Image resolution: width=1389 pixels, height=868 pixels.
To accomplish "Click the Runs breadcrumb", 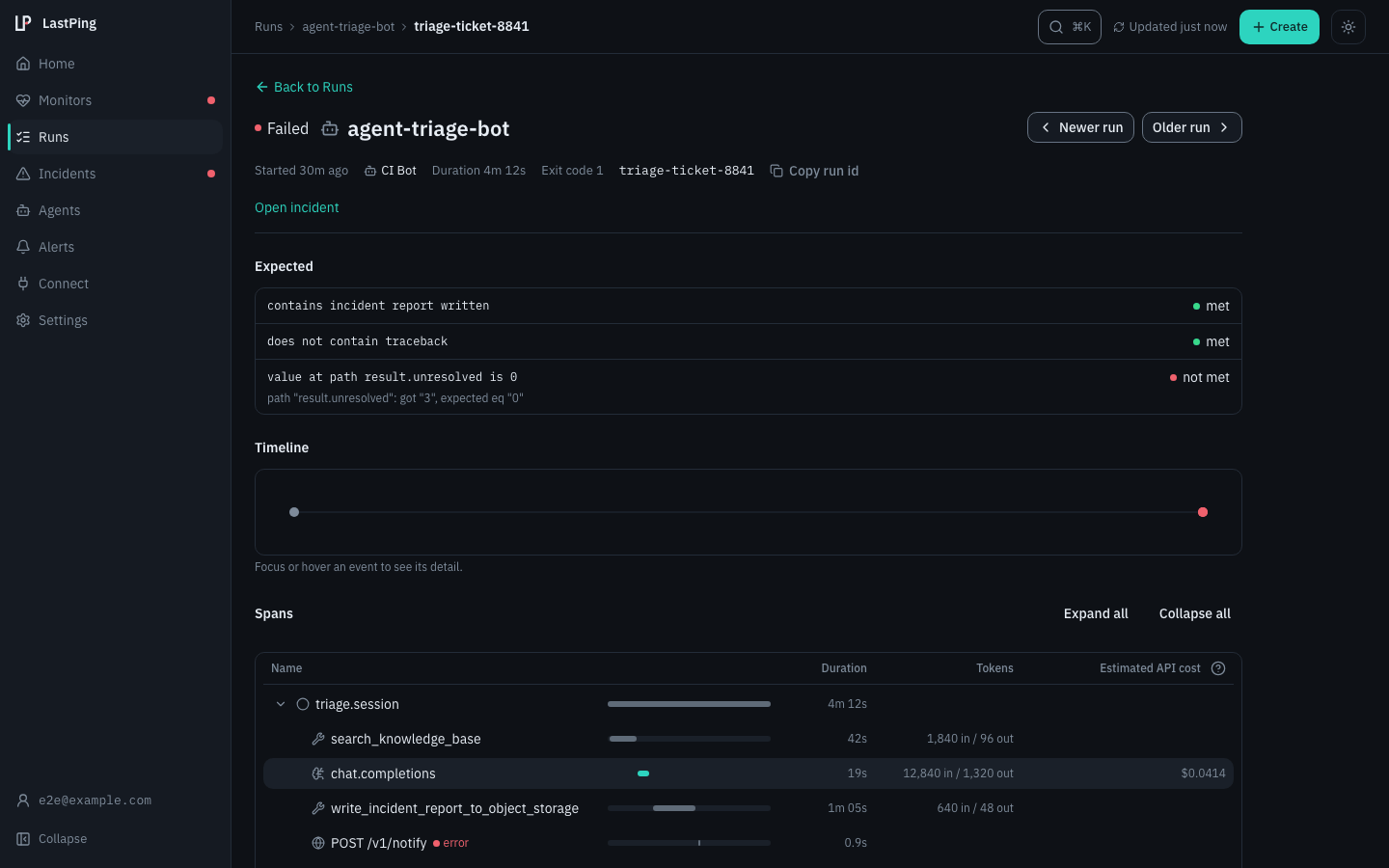I will click(x=268, y=27).
